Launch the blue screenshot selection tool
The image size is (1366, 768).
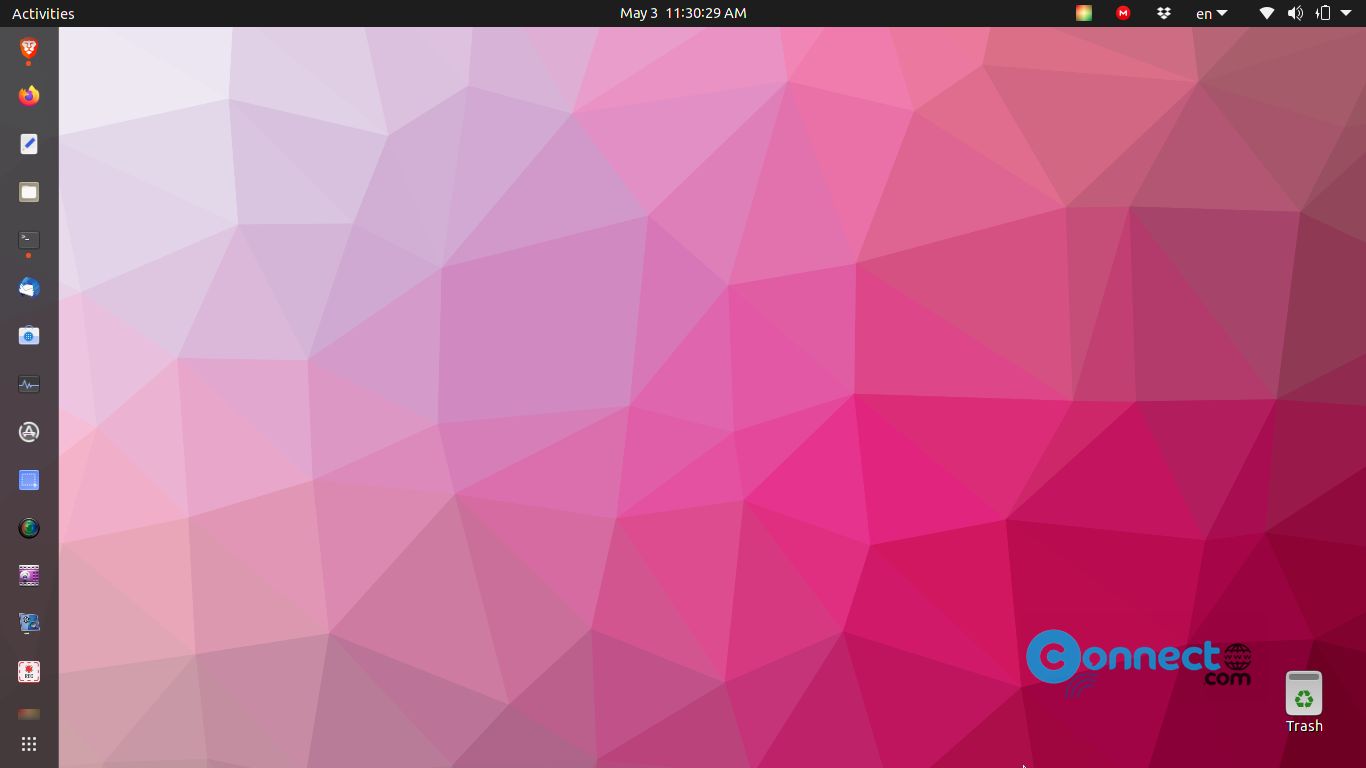click(x=29, y=480)
